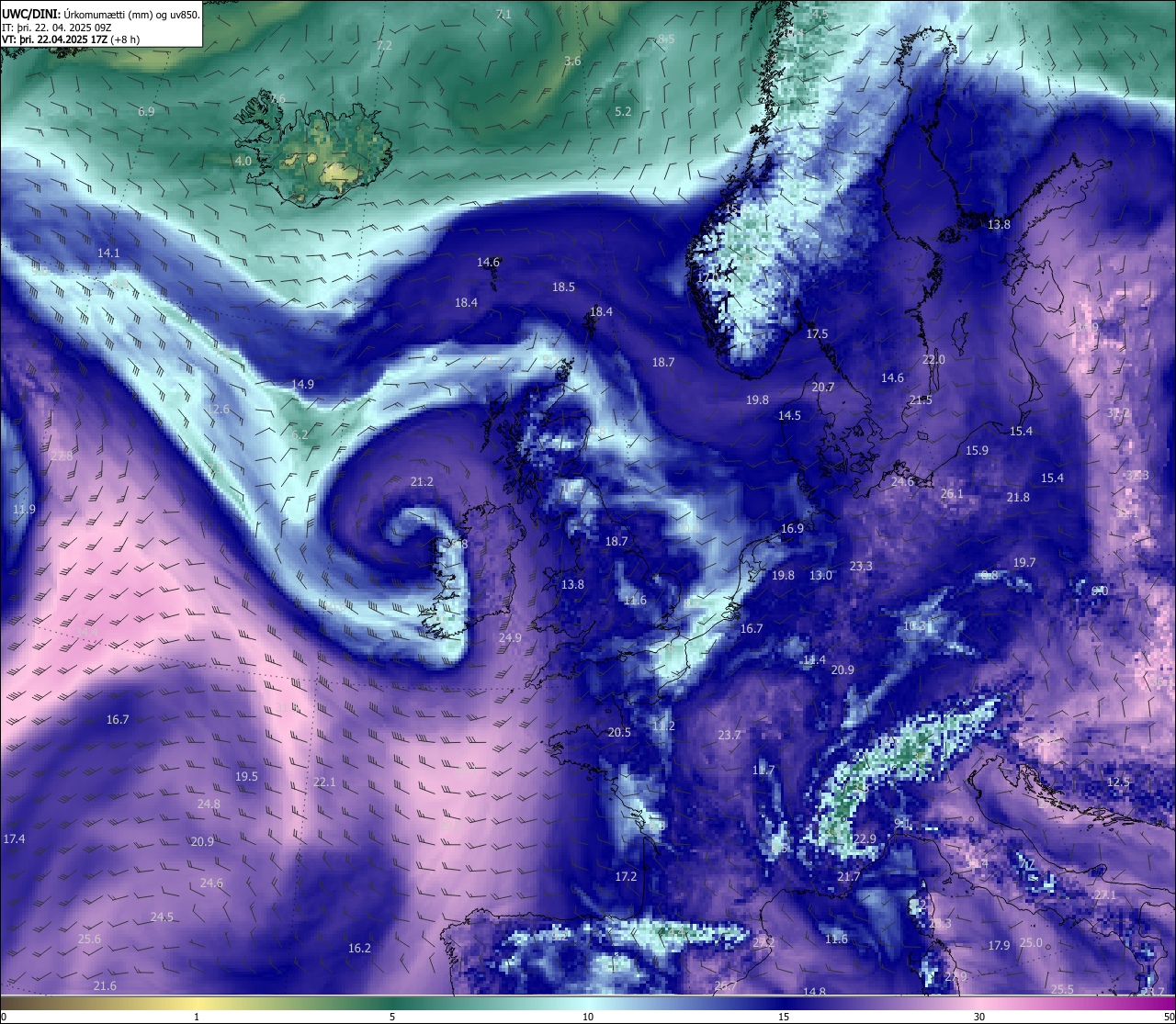The image size is (1176, 1024).
Task: Click the 19.5 value label
Action: point(246,777)
